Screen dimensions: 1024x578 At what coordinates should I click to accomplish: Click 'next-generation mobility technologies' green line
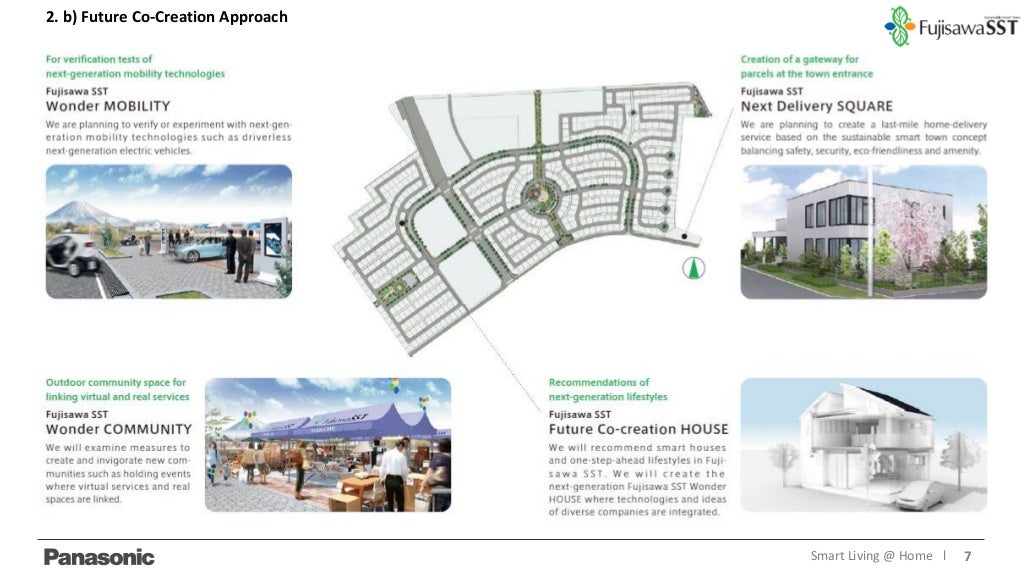135,74
